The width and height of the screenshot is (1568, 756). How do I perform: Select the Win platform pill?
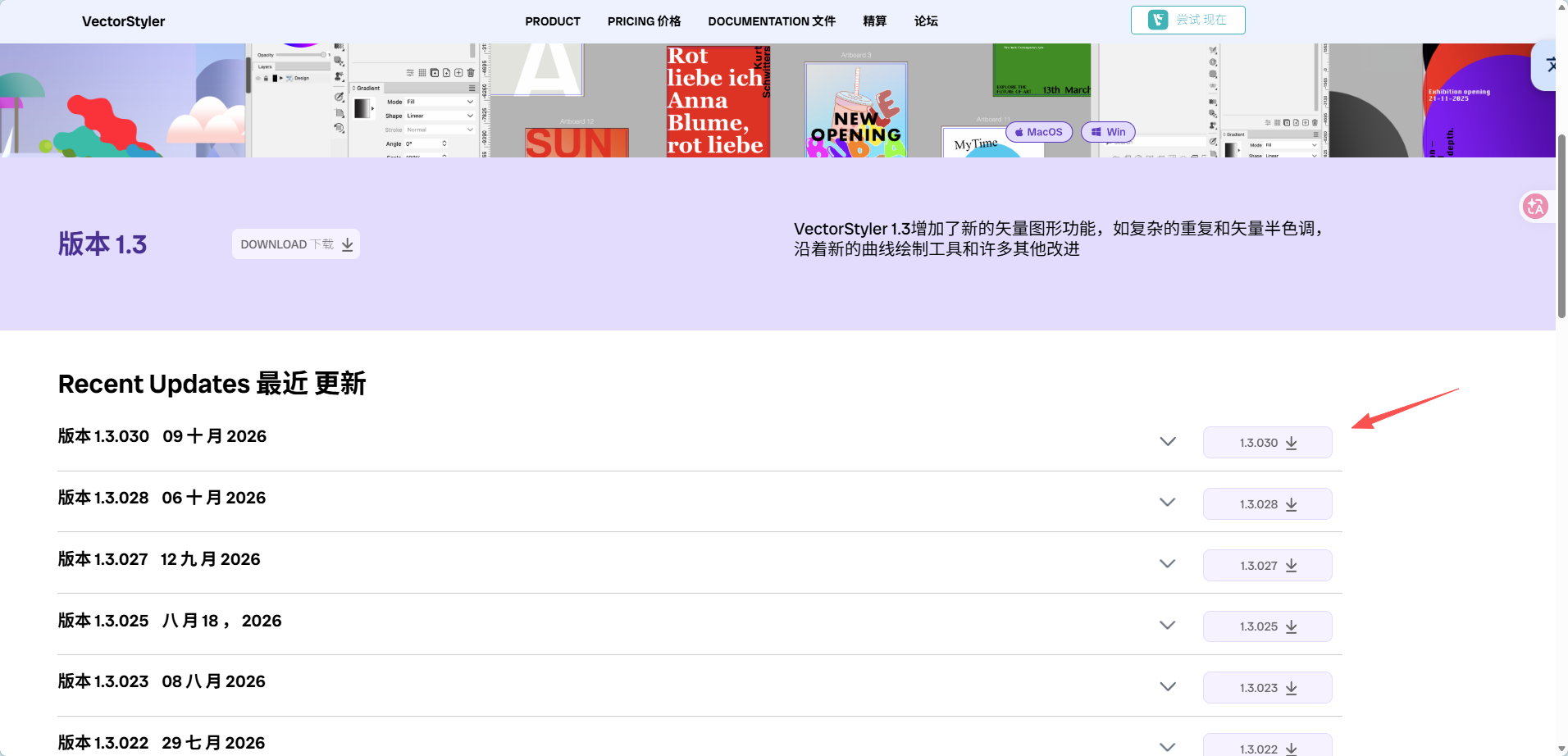tap(1108, 132)
